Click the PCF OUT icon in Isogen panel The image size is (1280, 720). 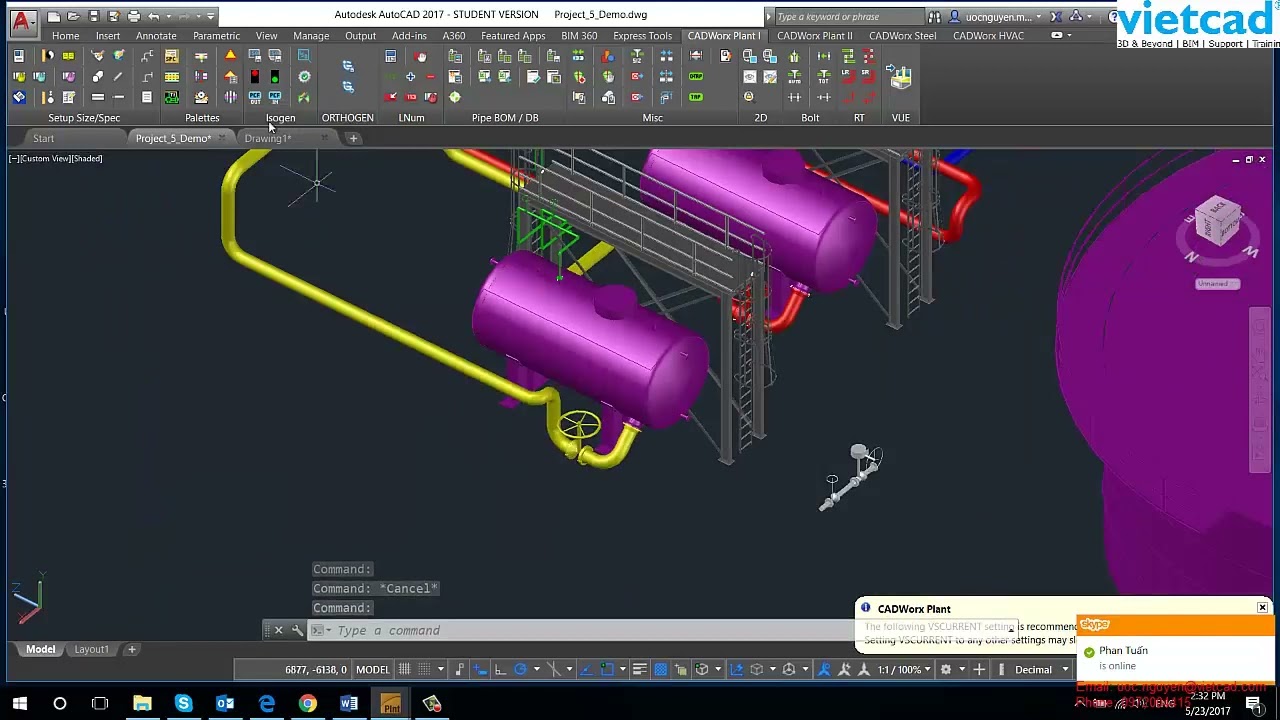[255, 97]
